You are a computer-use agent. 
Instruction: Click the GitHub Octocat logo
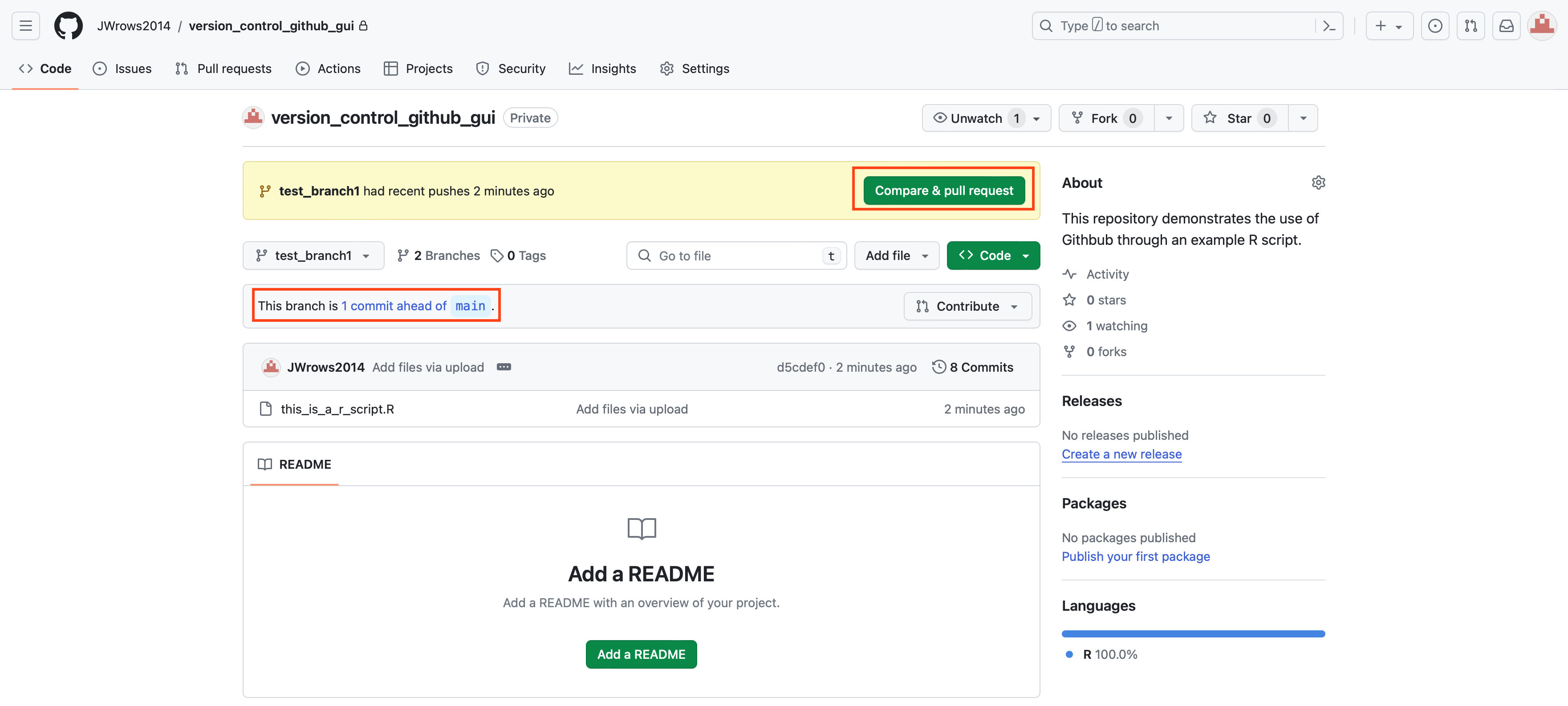pos(68,25)
